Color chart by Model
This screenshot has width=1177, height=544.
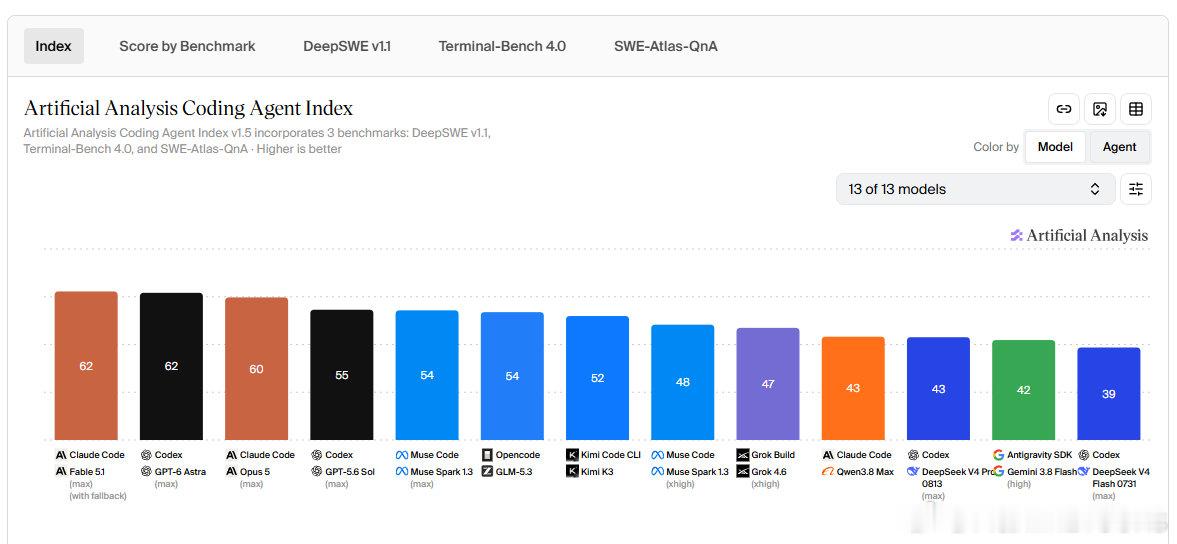(x=1055, y=147)
